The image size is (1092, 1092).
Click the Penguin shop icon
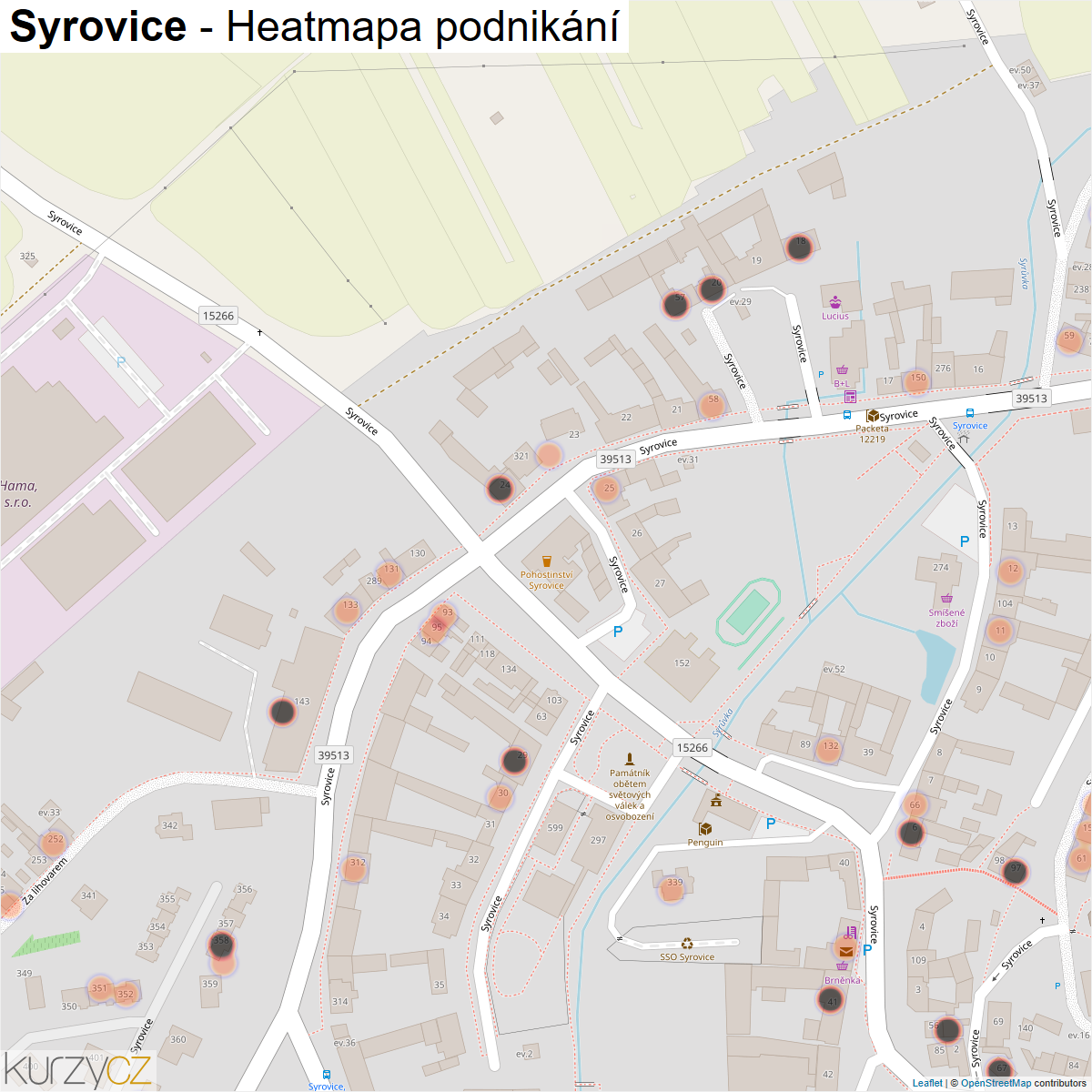click(704, 829)
